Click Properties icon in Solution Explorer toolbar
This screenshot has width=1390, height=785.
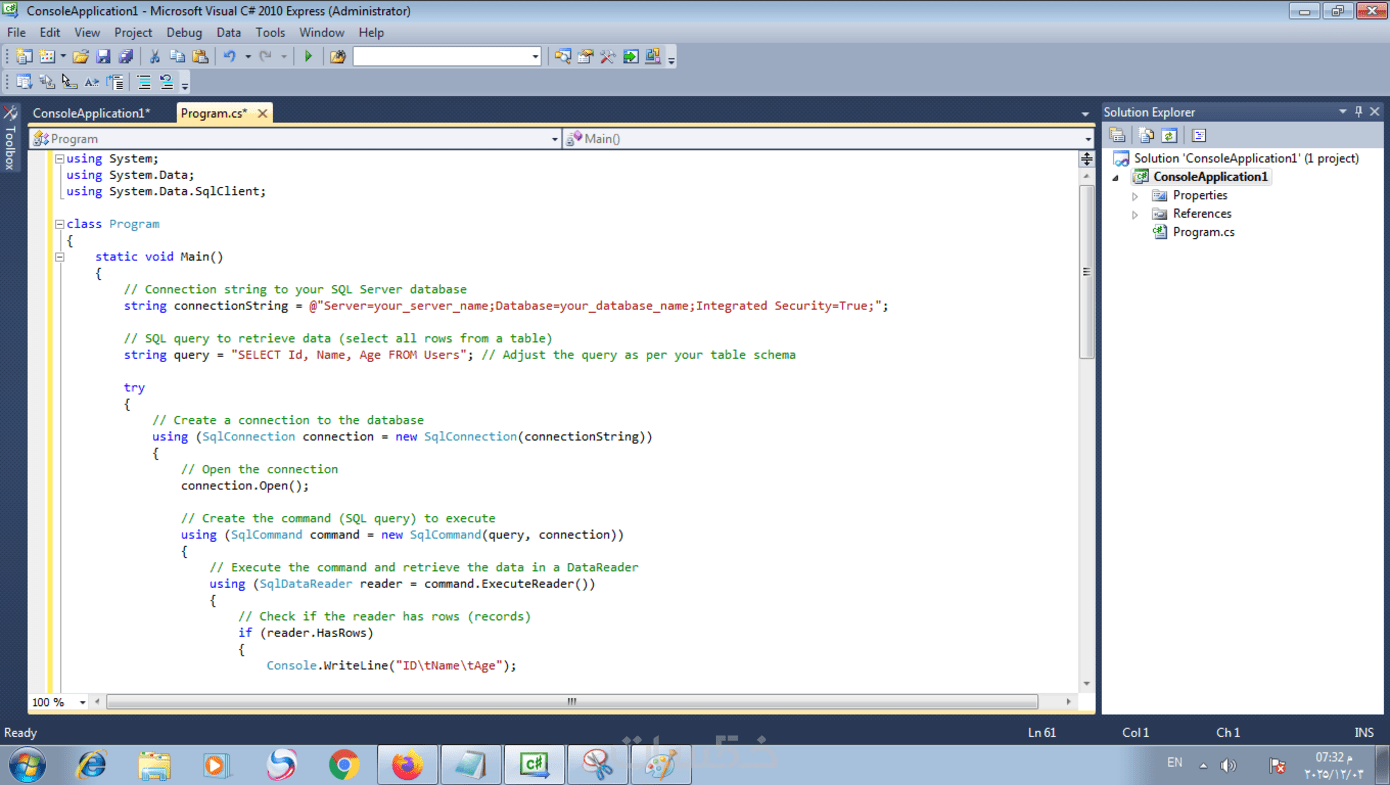[1118, 135]
